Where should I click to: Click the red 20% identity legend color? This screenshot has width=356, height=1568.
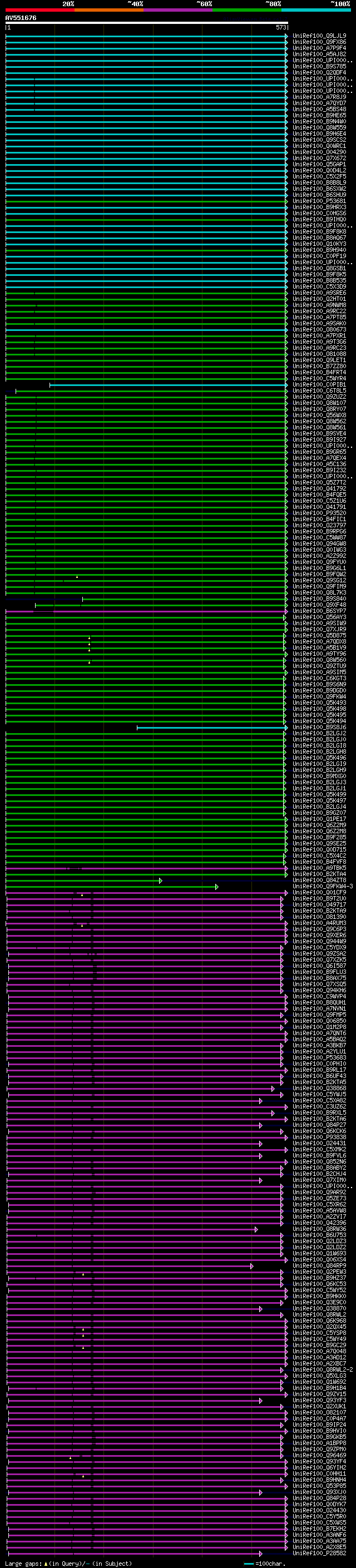(39, 11)
